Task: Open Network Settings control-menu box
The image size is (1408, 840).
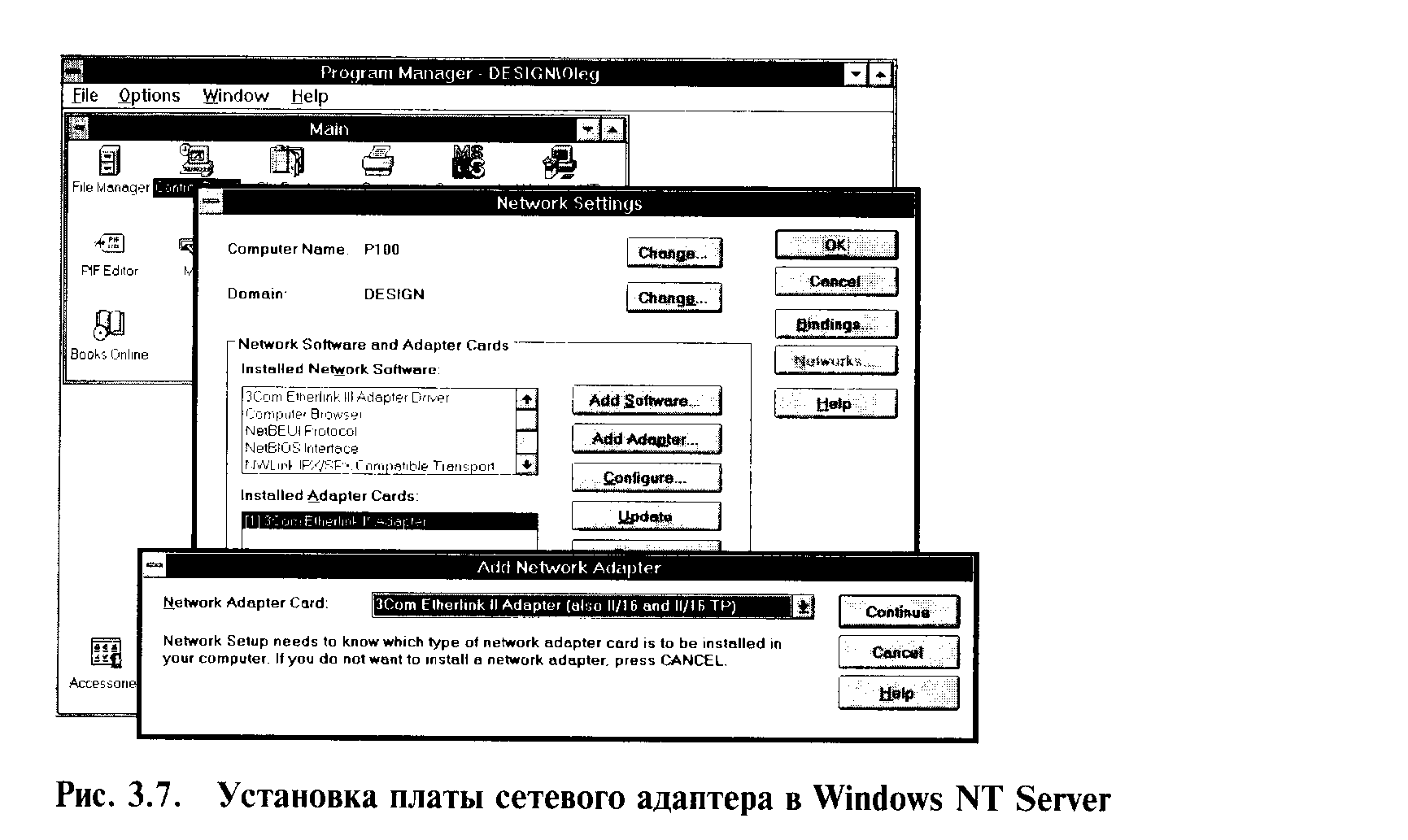Action: point(211,202)
